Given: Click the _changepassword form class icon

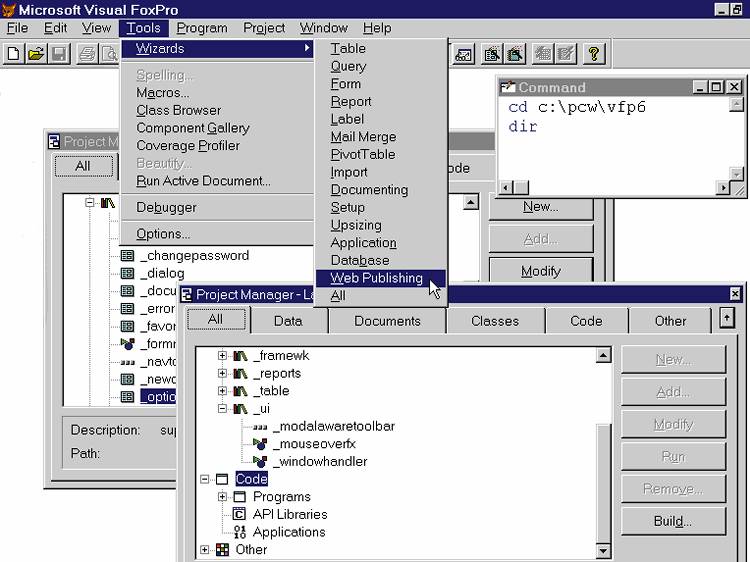Looking at the screenshot, I should 127,256.
